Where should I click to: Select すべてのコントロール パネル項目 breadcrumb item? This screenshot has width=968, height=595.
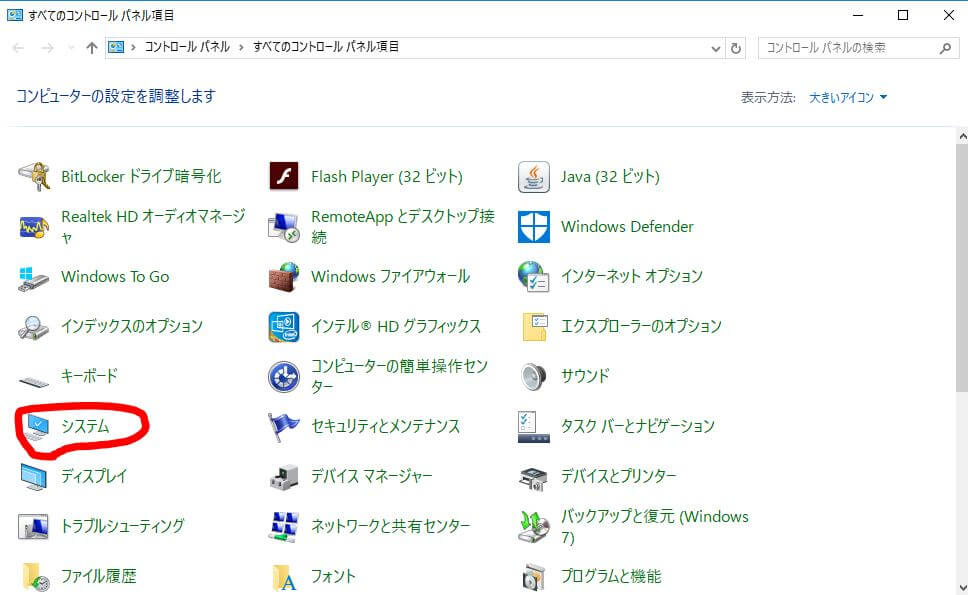click(326, 47)
